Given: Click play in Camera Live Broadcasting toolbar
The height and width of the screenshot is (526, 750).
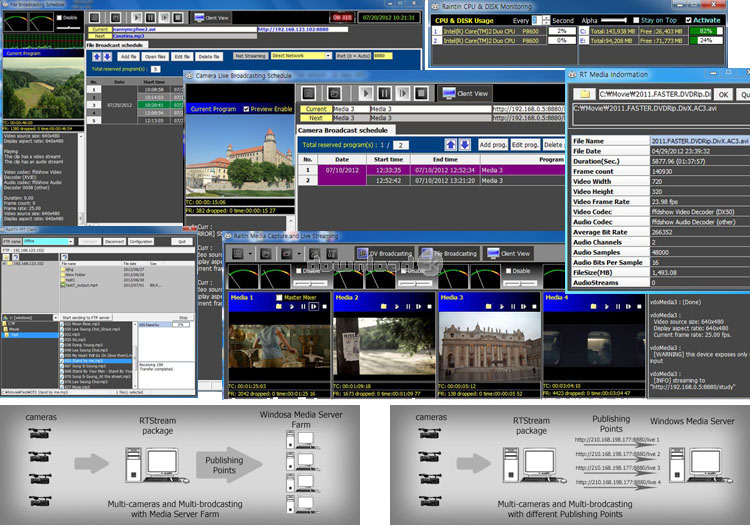Looking at the screenshot, I should [366, 93].
